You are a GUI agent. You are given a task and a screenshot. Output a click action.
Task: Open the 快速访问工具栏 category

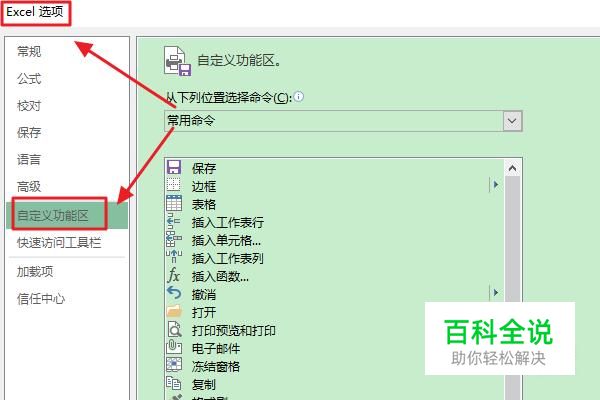pos(59,242)
